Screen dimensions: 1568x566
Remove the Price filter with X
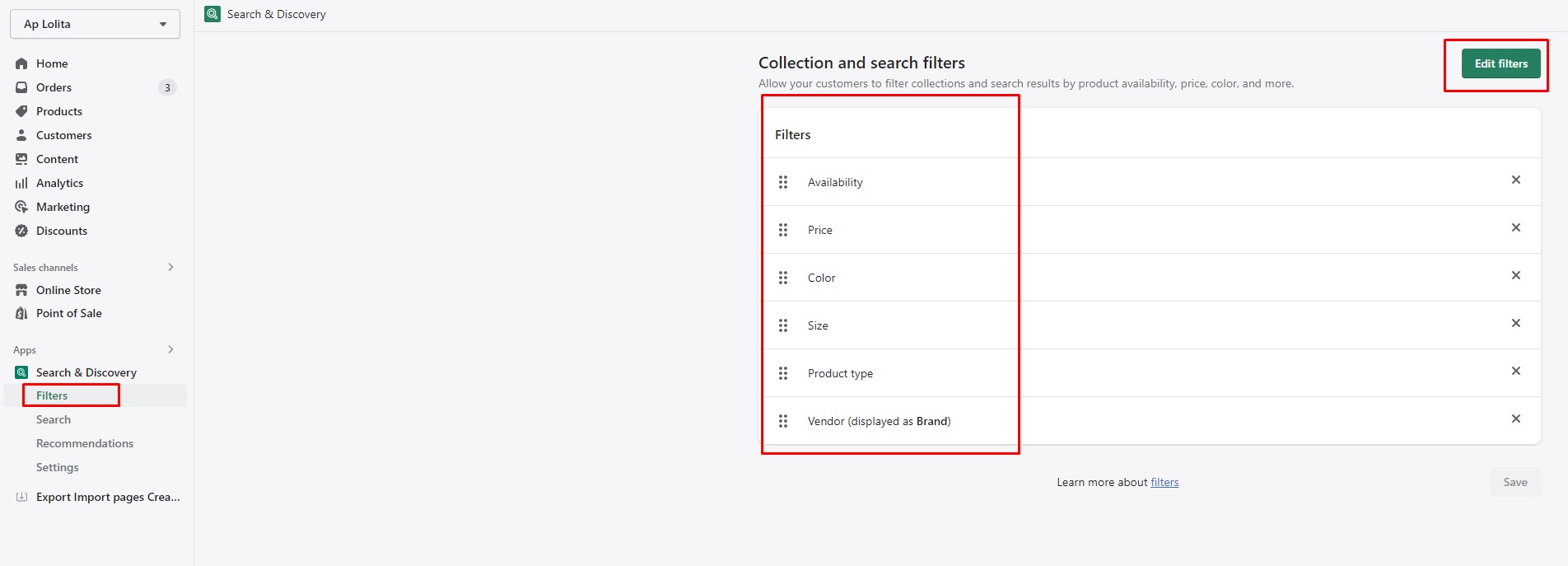(x=1515, y=227)
